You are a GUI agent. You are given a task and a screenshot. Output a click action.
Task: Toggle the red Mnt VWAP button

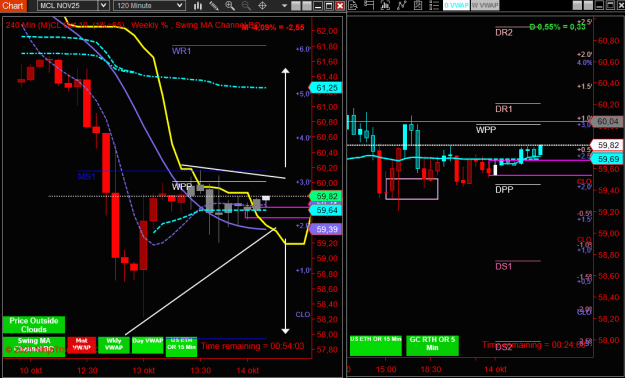point(82,345)
